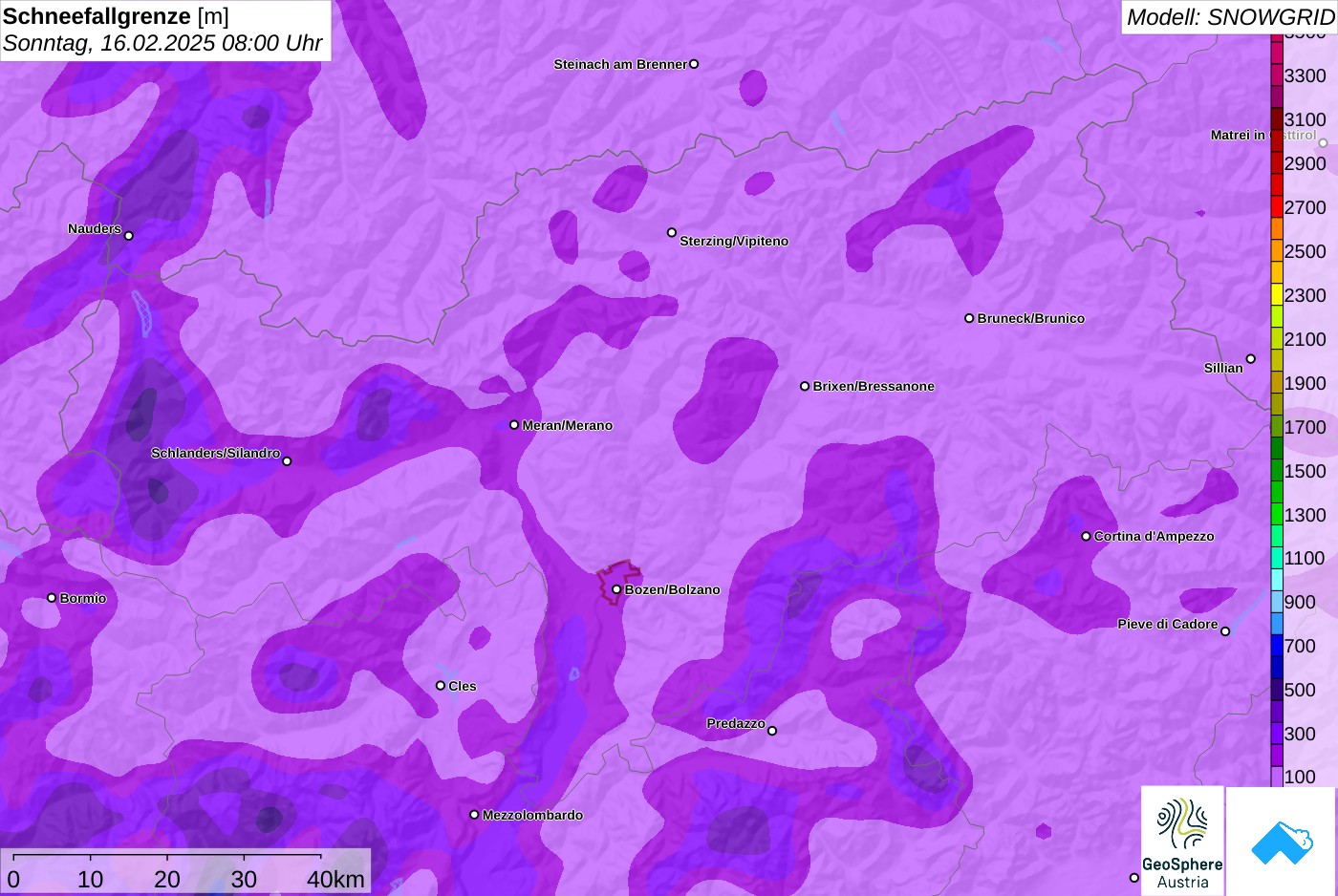Click the 1500 green legend swatch

(x=1277, y=471)
